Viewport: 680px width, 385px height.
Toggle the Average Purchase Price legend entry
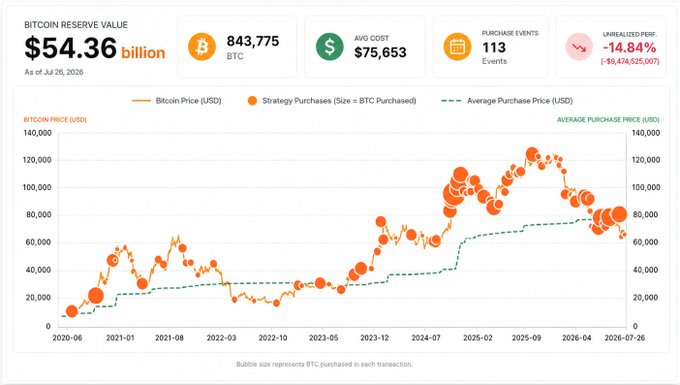click(507, 101)
